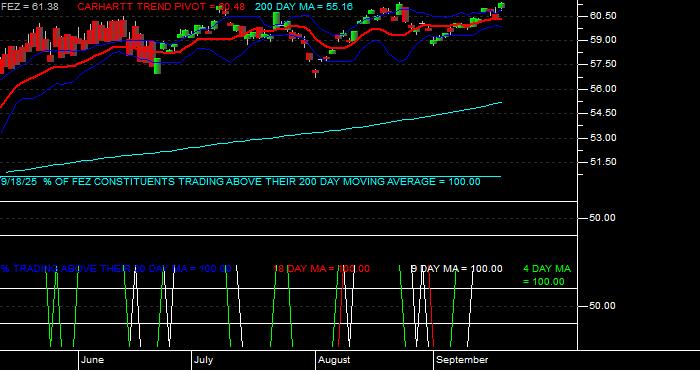Click the % TRADING ABOVE THEIR 30 DAY MA label
This screenshot has height=370, width=700.
click(x=116, y=269)
